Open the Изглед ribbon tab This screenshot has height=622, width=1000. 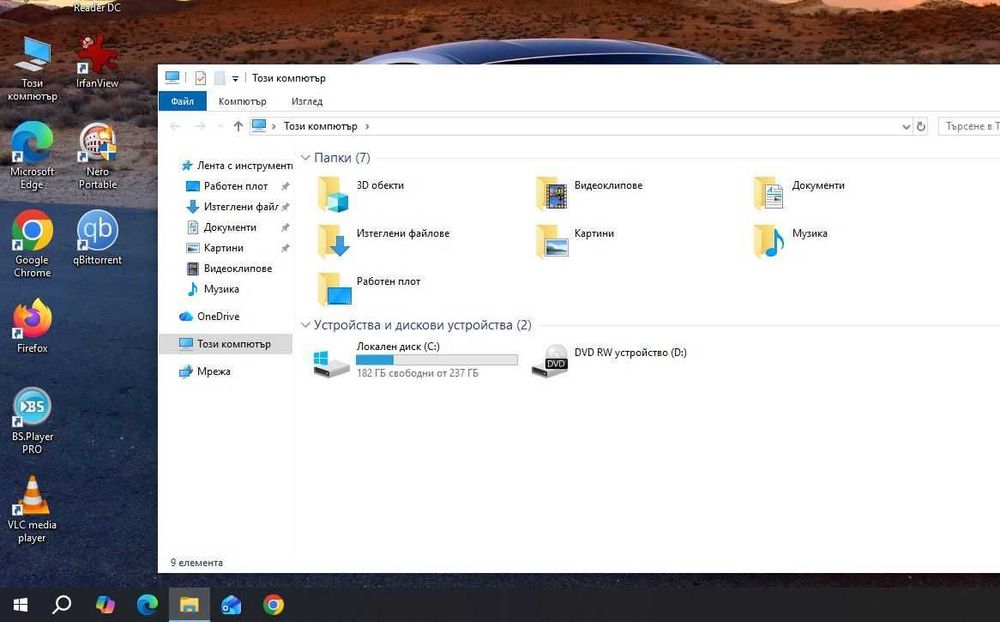[307, 101]
